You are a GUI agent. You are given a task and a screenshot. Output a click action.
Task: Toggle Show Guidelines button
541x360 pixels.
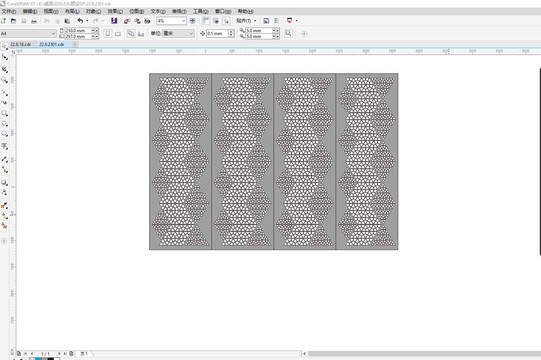click(x=226, y=21)
